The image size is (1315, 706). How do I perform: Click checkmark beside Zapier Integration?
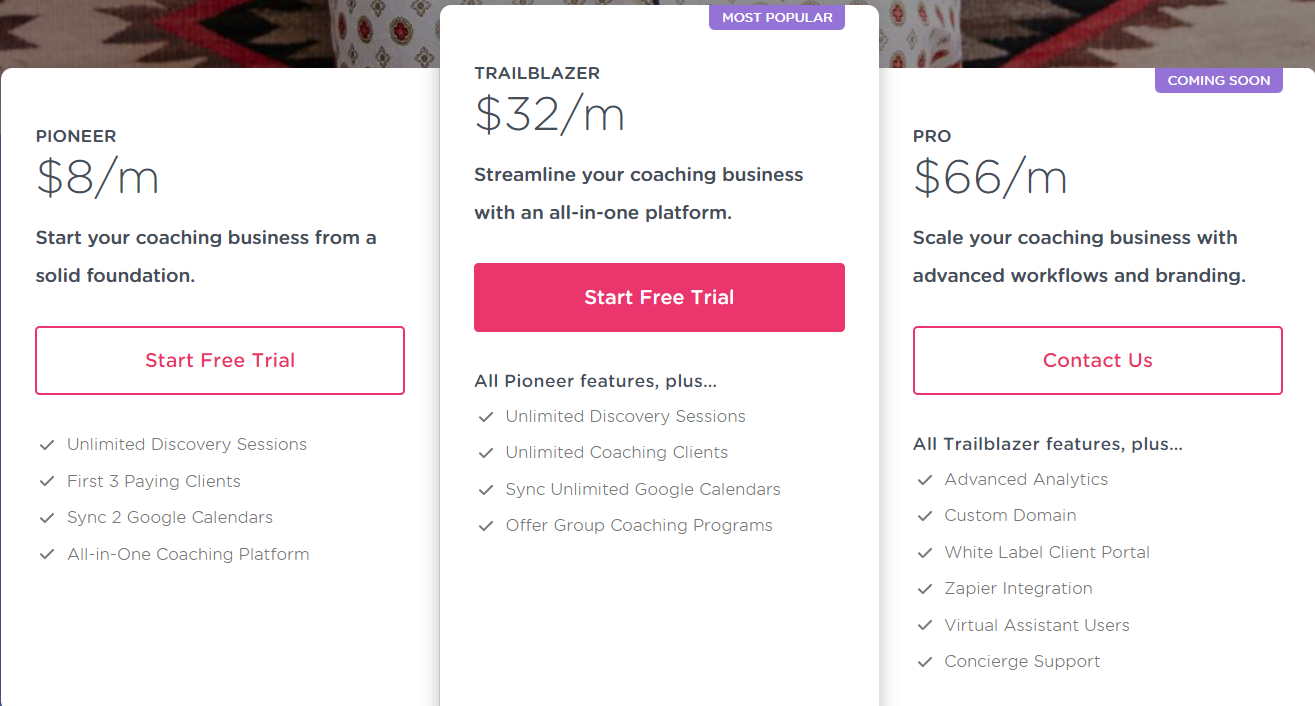924,589
